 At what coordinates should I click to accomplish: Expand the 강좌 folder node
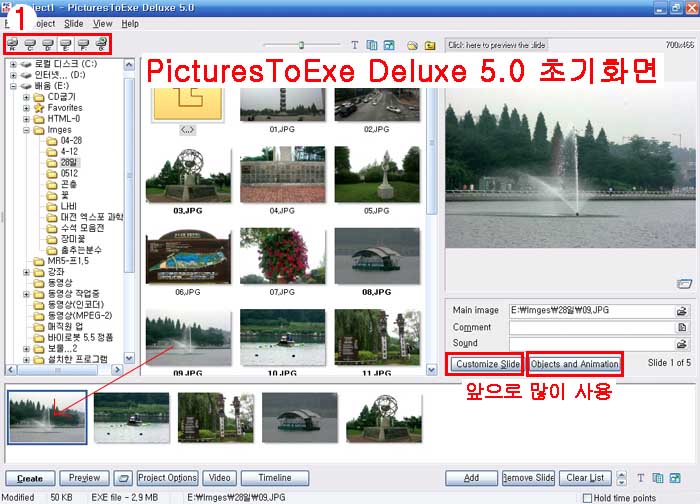tap(26, 272)
